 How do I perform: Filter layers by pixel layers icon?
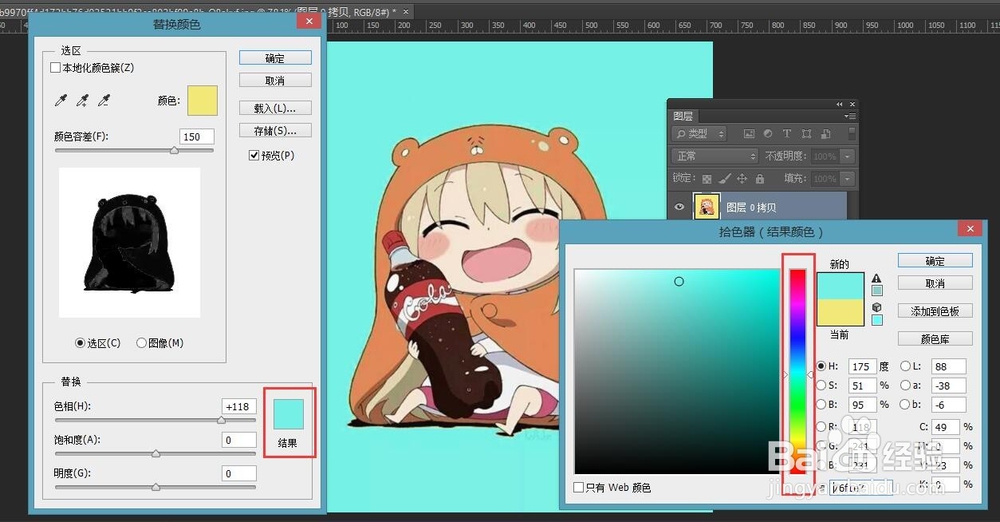click(749, 133)
